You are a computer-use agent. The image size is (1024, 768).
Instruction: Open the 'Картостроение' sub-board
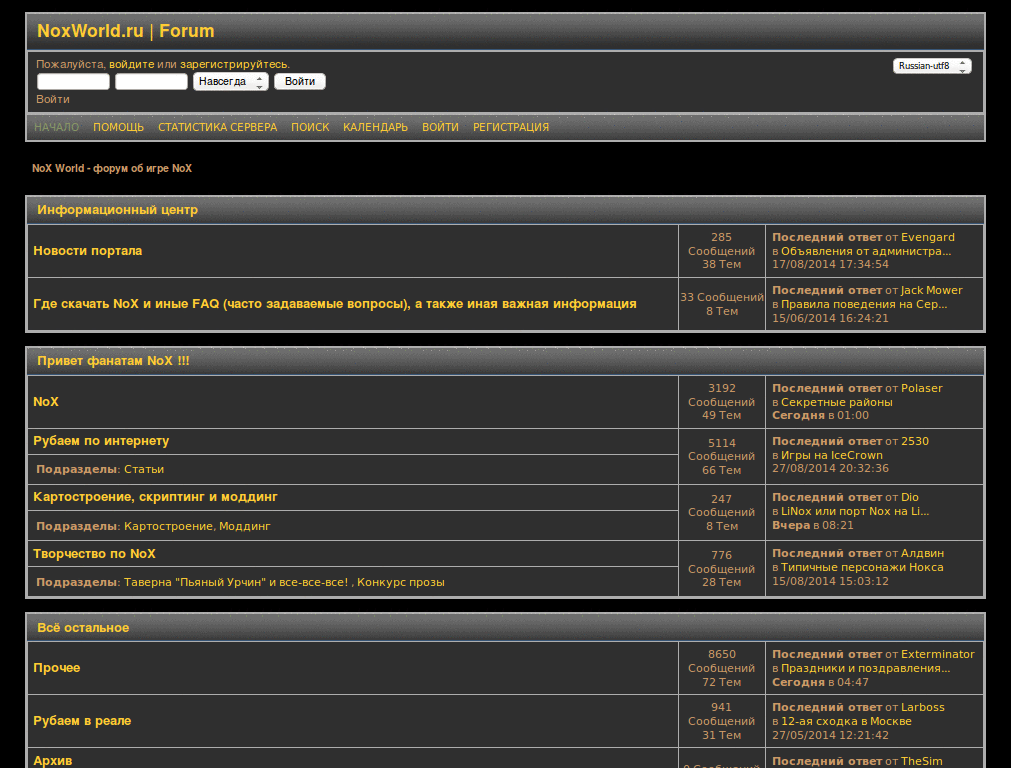(169, 526)
